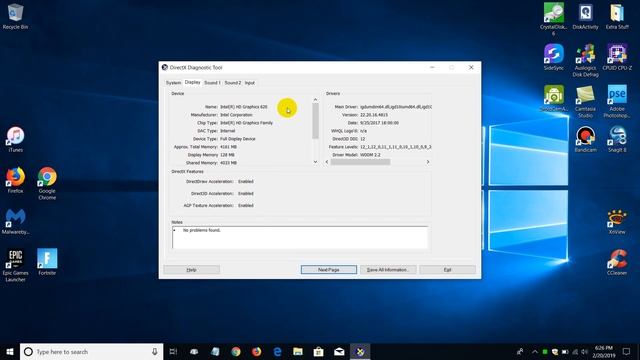Open Chrome from the taskbar
This screenshot has width=640, height=360.
[236, 351]
